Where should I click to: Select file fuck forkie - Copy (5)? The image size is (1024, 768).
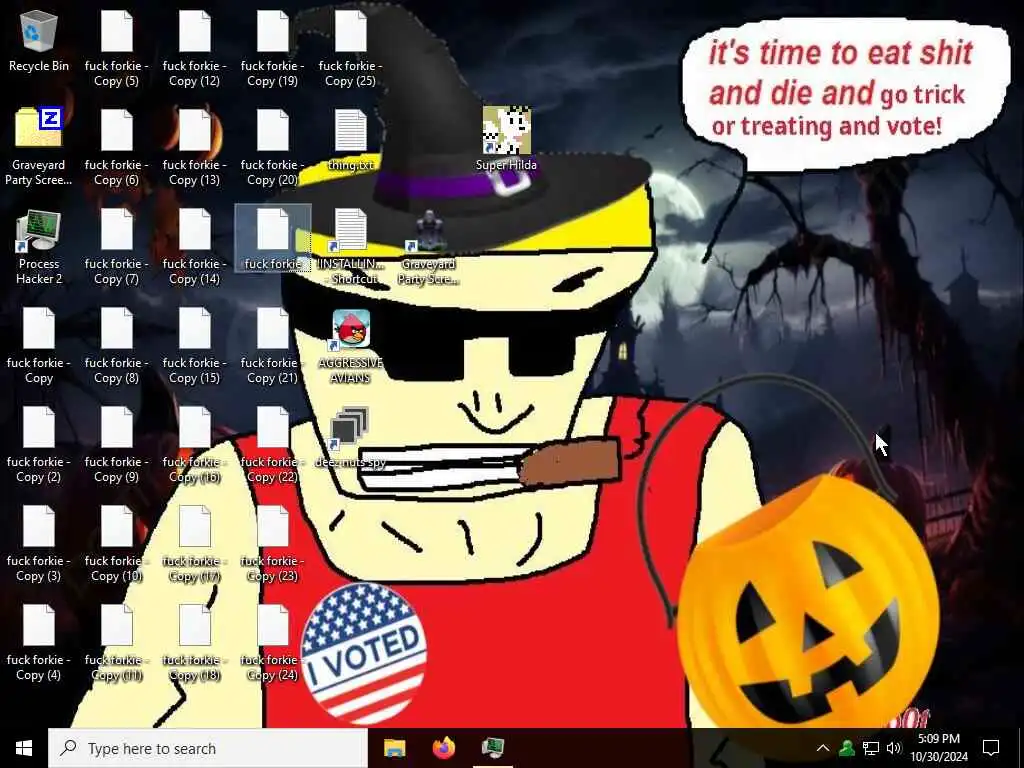point(117,49)
